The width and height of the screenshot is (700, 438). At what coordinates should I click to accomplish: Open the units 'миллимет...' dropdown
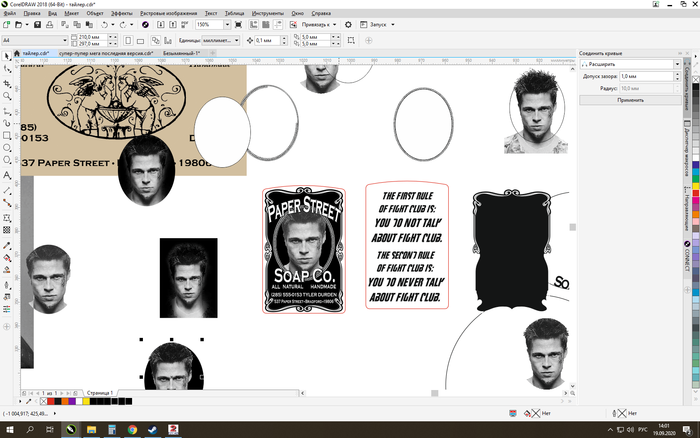(x=237, y=41)
